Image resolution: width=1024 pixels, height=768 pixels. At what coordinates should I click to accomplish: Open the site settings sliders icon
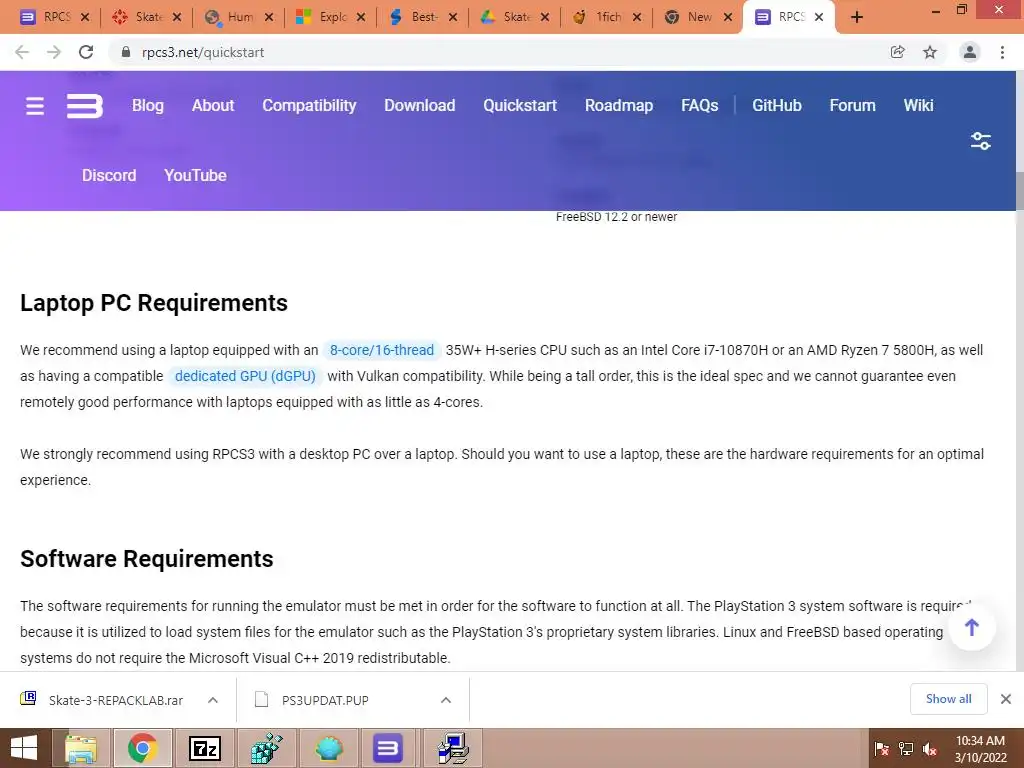tap(981, 140)
